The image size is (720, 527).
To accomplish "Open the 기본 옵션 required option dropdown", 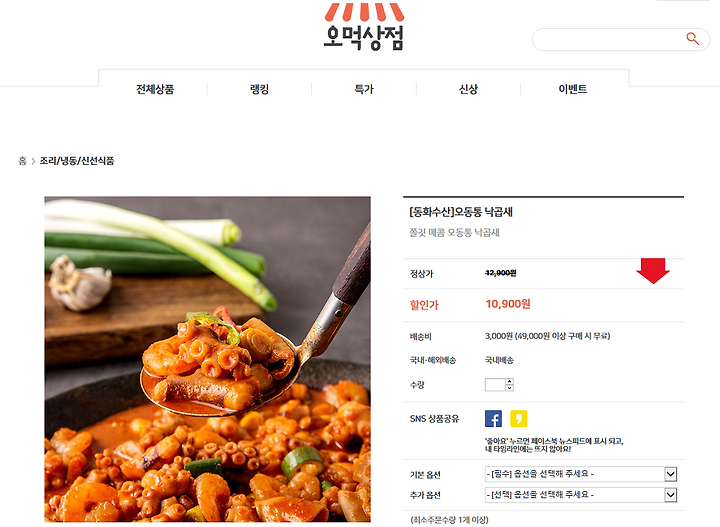I will 581,474.
